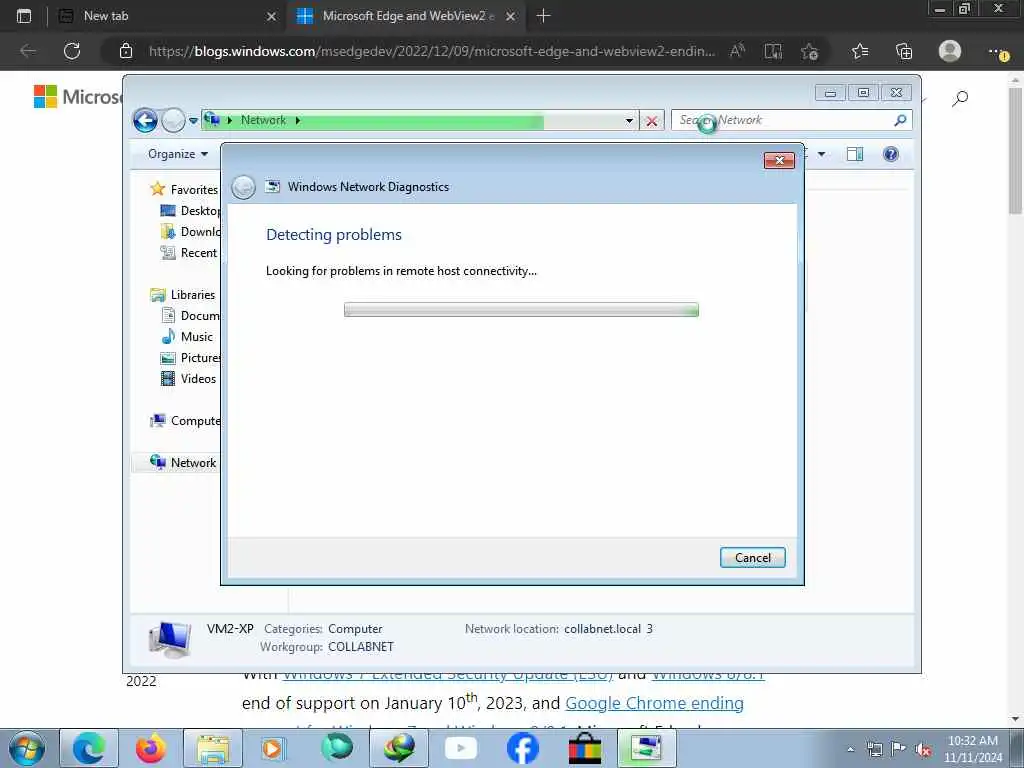Screen dimensions: 1024x768
Task: Cancel the network diagnostics
Action: point(752,558)
